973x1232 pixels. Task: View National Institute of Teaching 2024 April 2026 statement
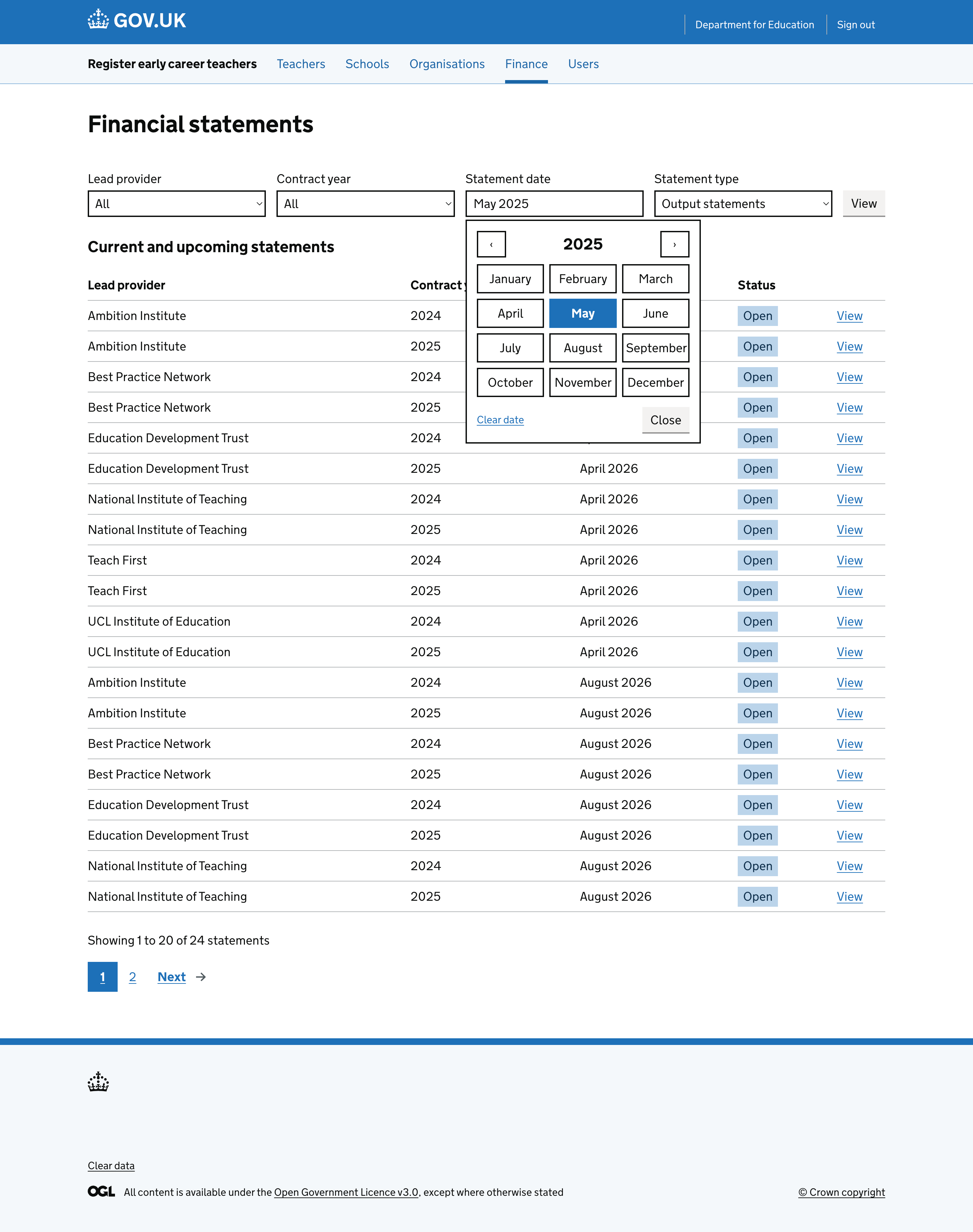click(849, 499)
